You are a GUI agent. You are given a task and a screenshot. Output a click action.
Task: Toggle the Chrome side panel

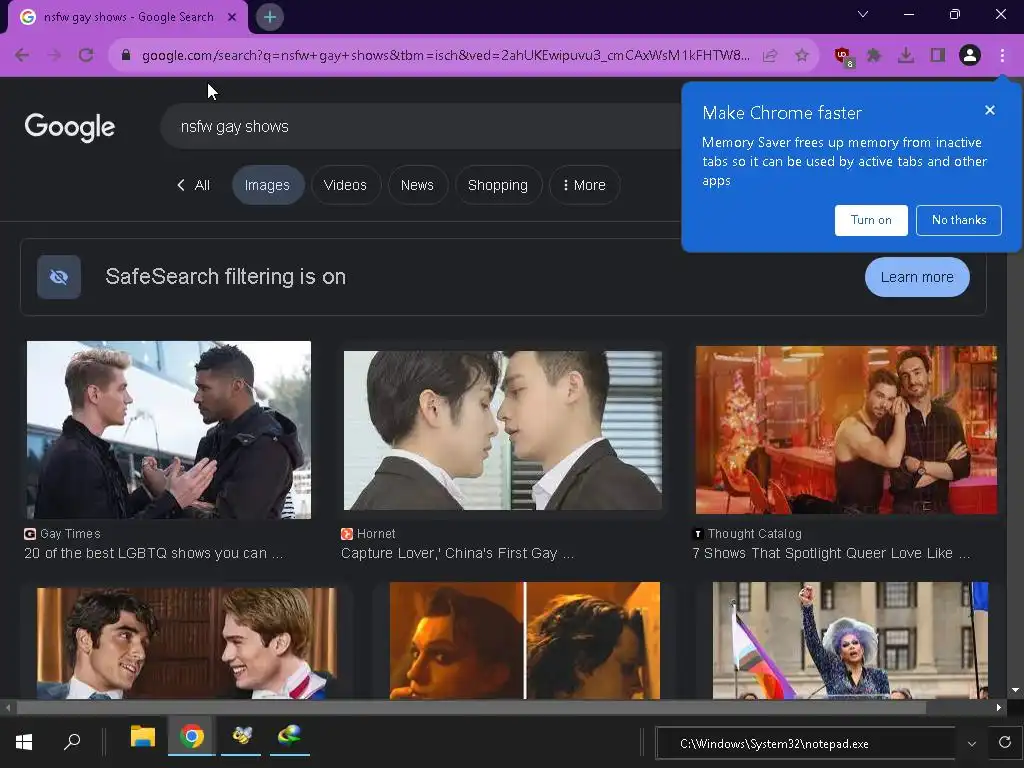tap(938, 56)
